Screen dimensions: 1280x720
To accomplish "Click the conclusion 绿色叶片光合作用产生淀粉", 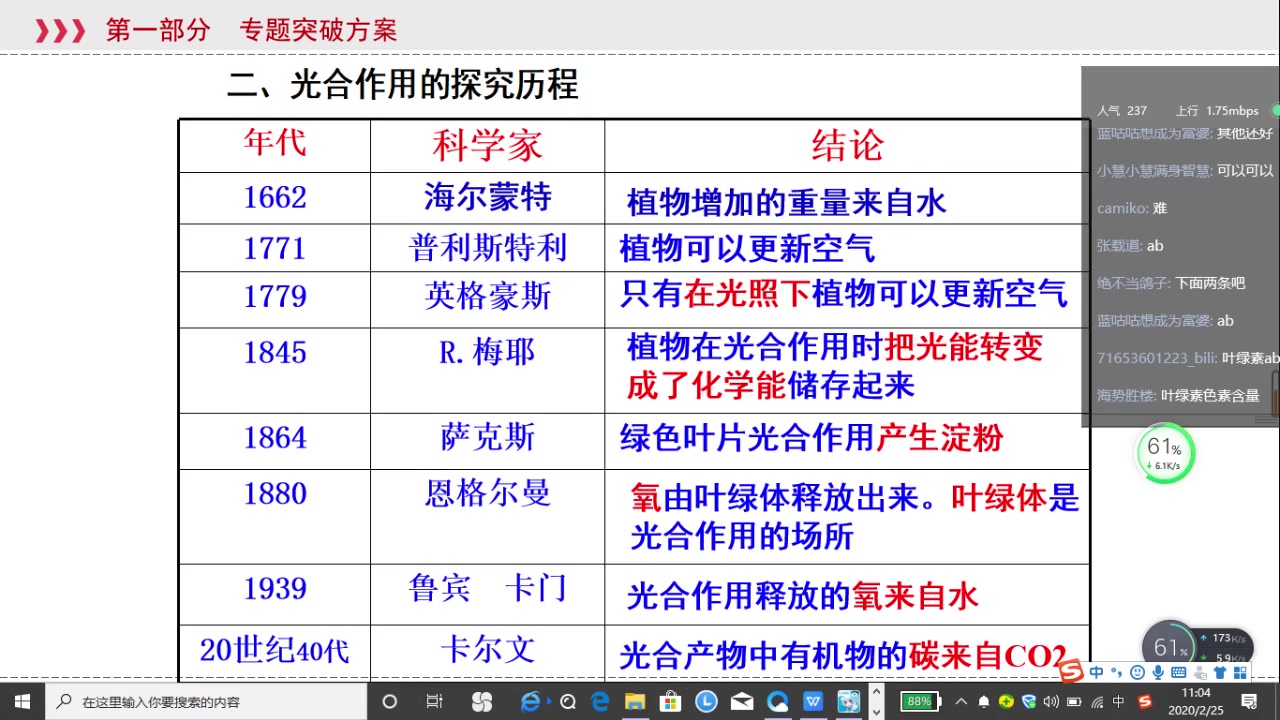I will click(811, 437).
